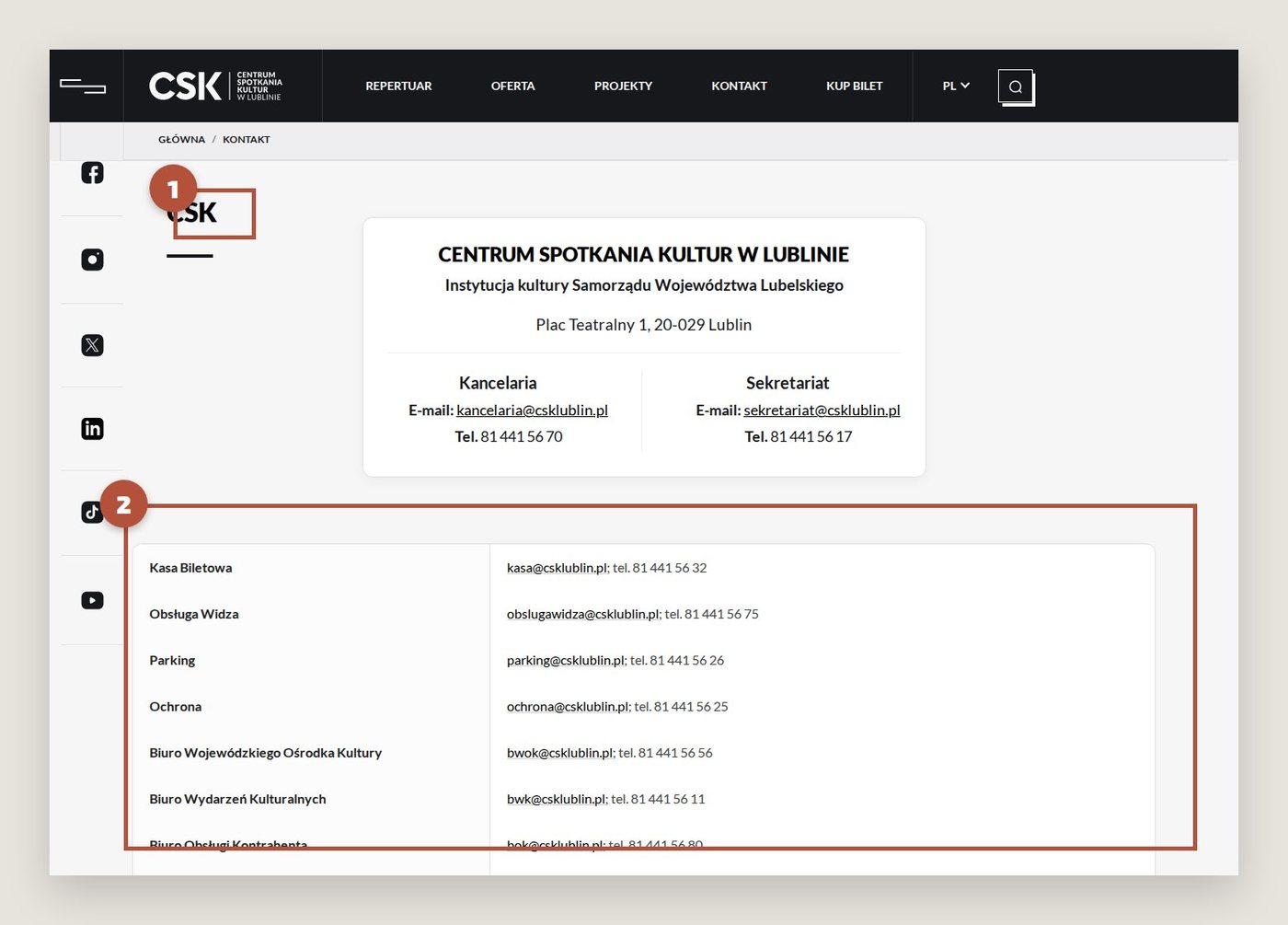Open the hamburger side menu icon
The height and width of the screenshot is (925, 1288).
pyautogui.click(x=83, y=87)
